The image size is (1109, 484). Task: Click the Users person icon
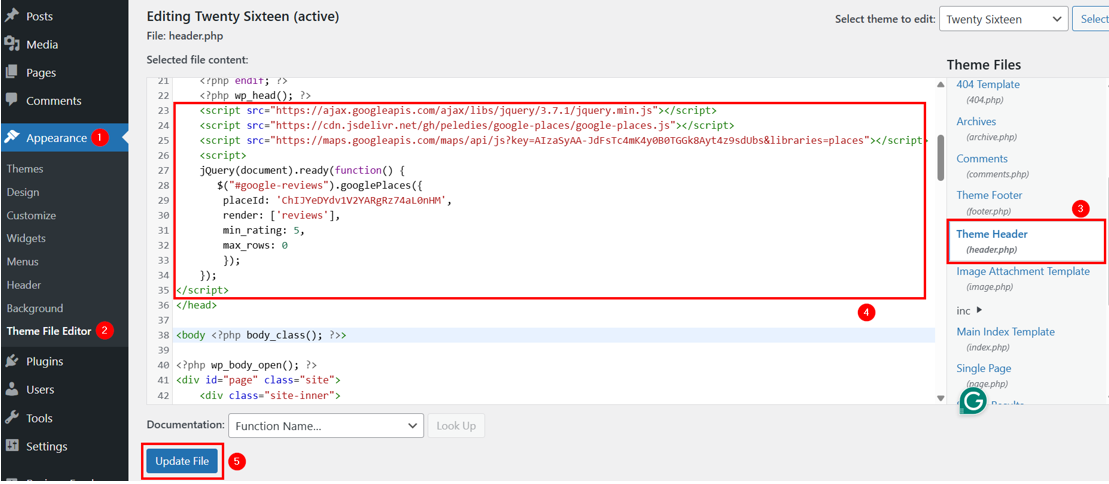(x=11, y=389)
